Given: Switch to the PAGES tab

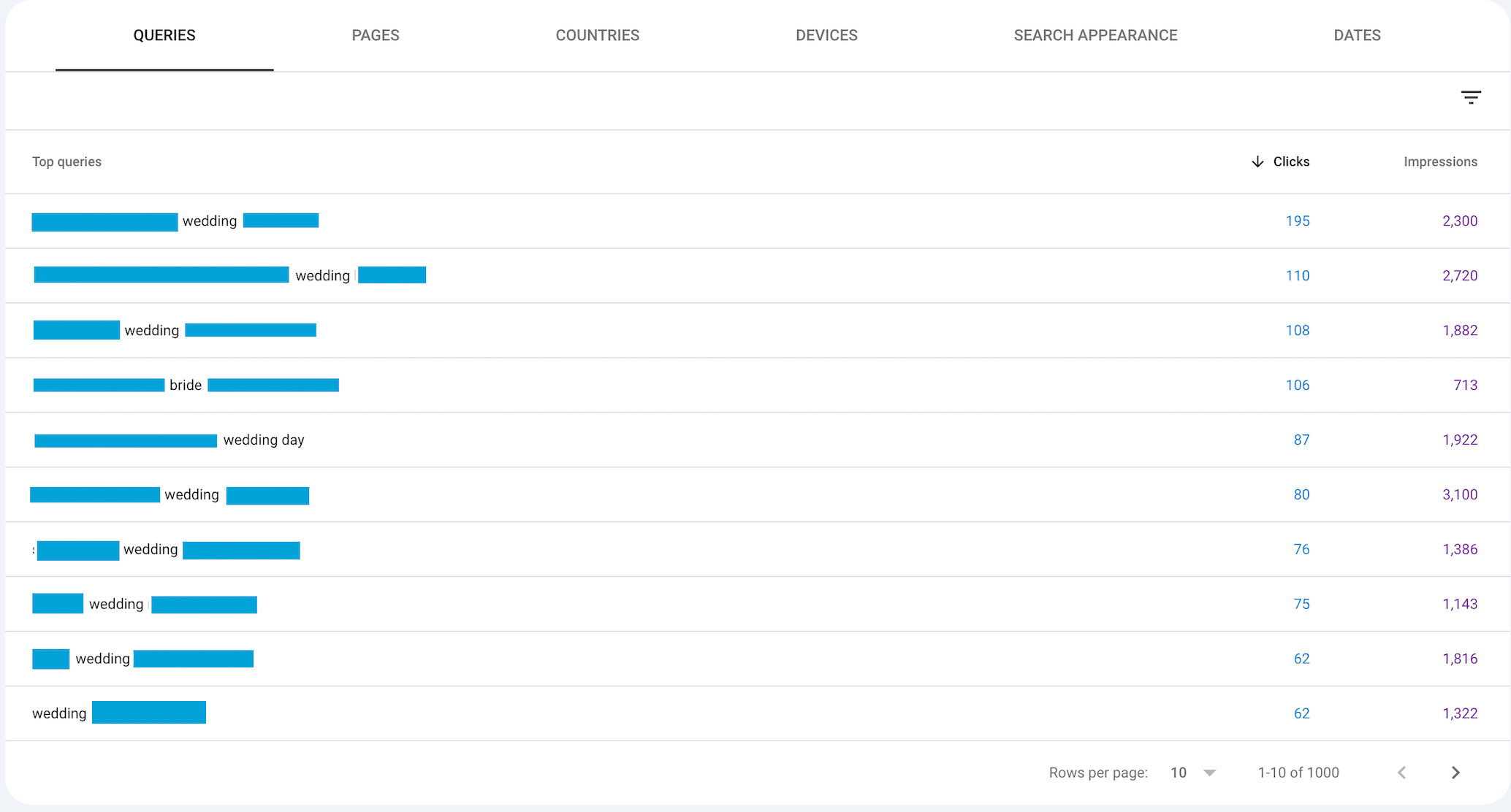Looking at the screenshot, I should pyautogui.click(x=376, y=35).
